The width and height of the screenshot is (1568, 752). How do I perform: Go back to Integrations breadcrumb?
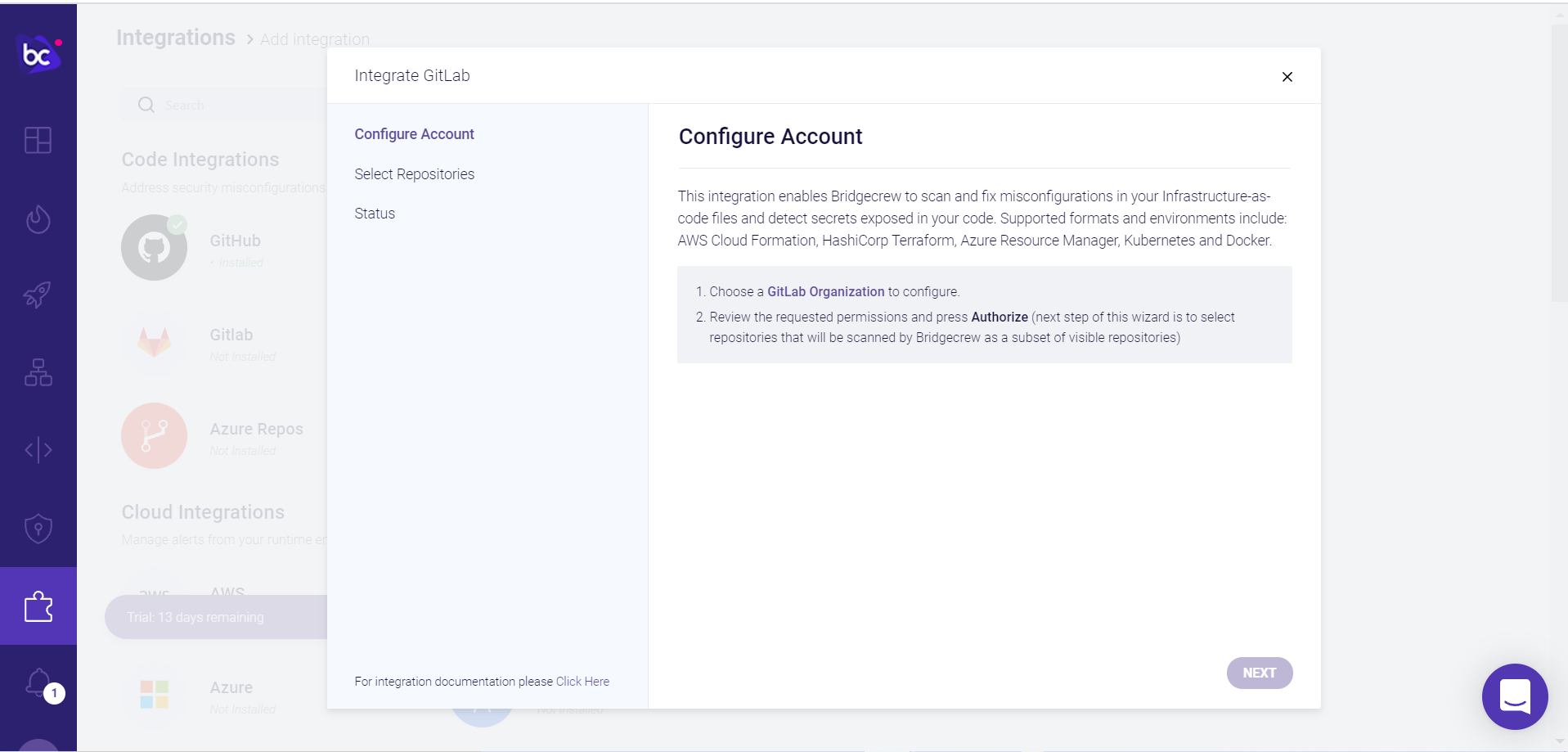coord(176,38)
